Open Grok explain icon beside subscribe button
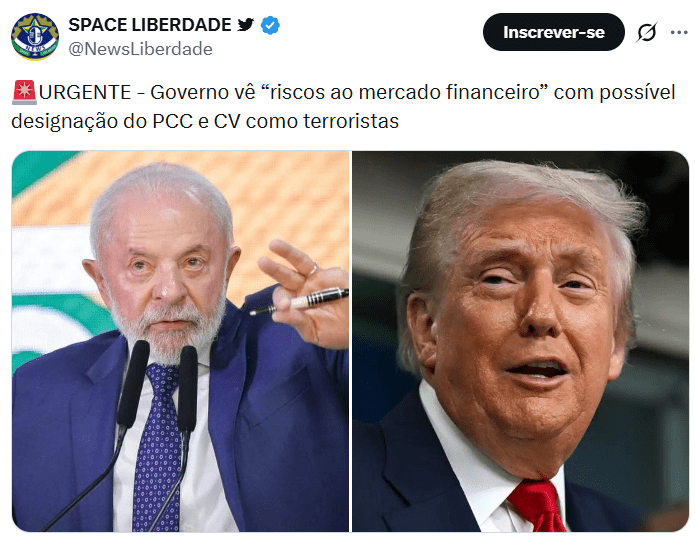The width and height of the screenshot is (695, 541). [x=647, y=32]
